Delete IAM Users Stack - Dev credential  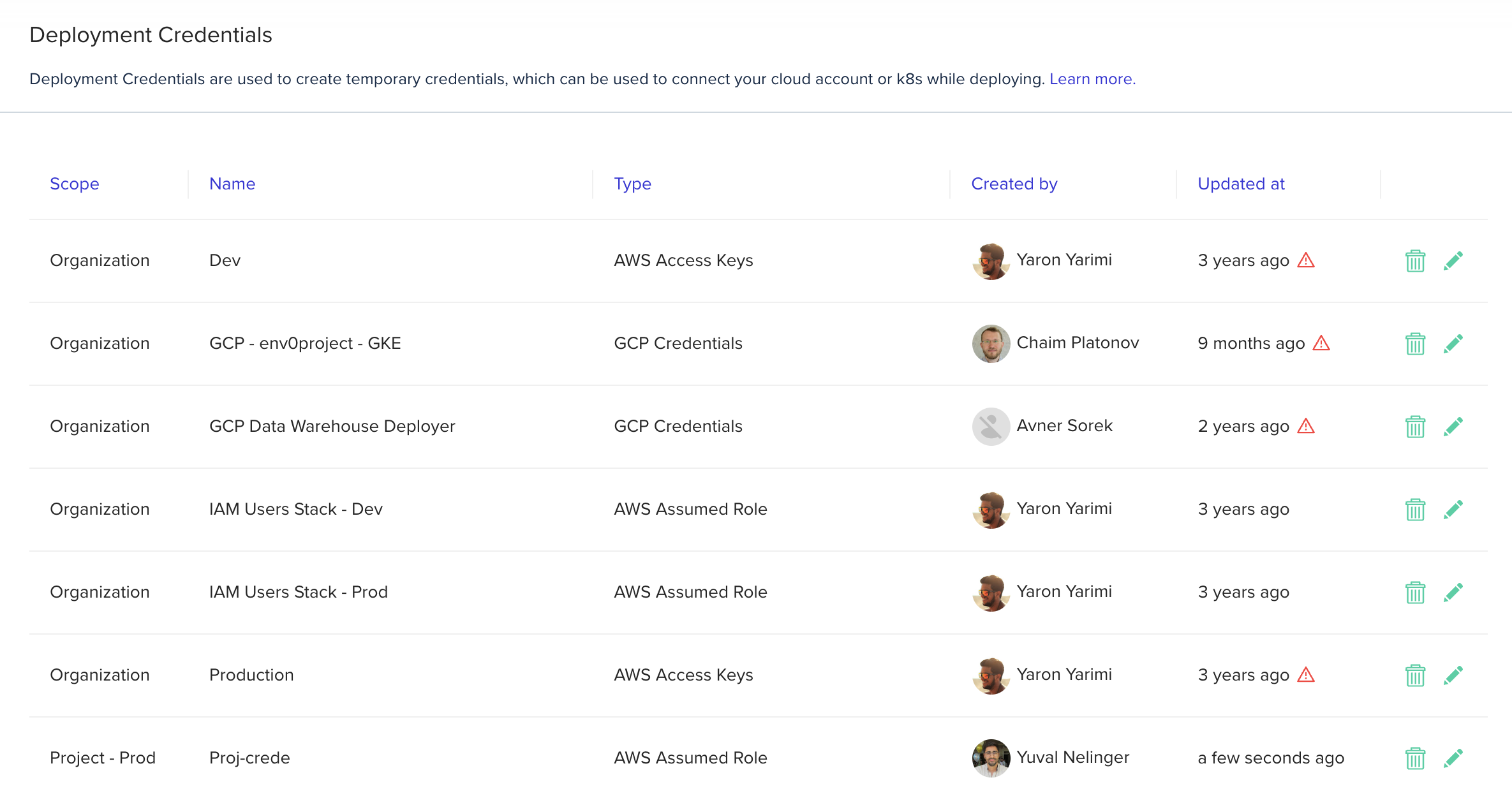coord(1414,510)
